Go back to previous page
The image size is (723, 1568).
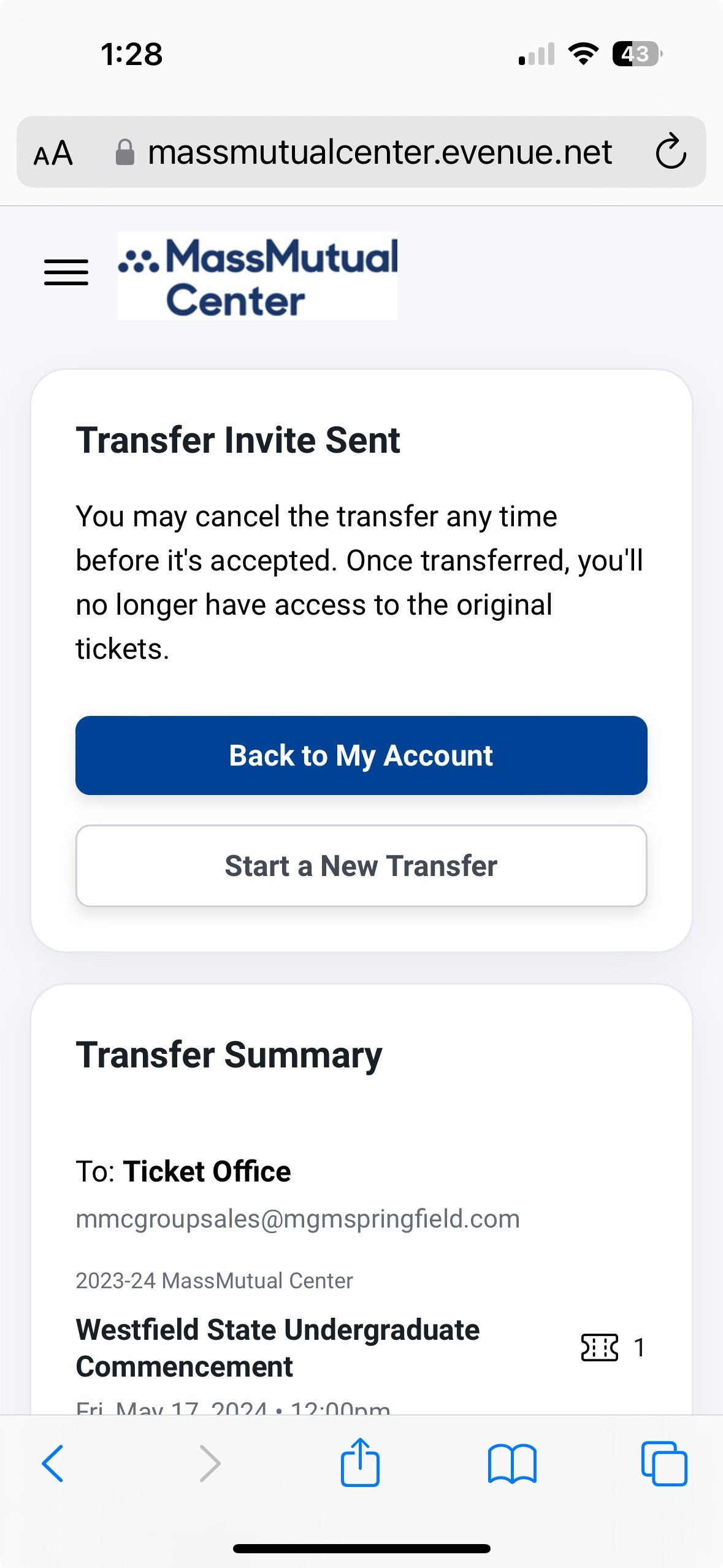pyautogui.click(x=53, y=1463)
